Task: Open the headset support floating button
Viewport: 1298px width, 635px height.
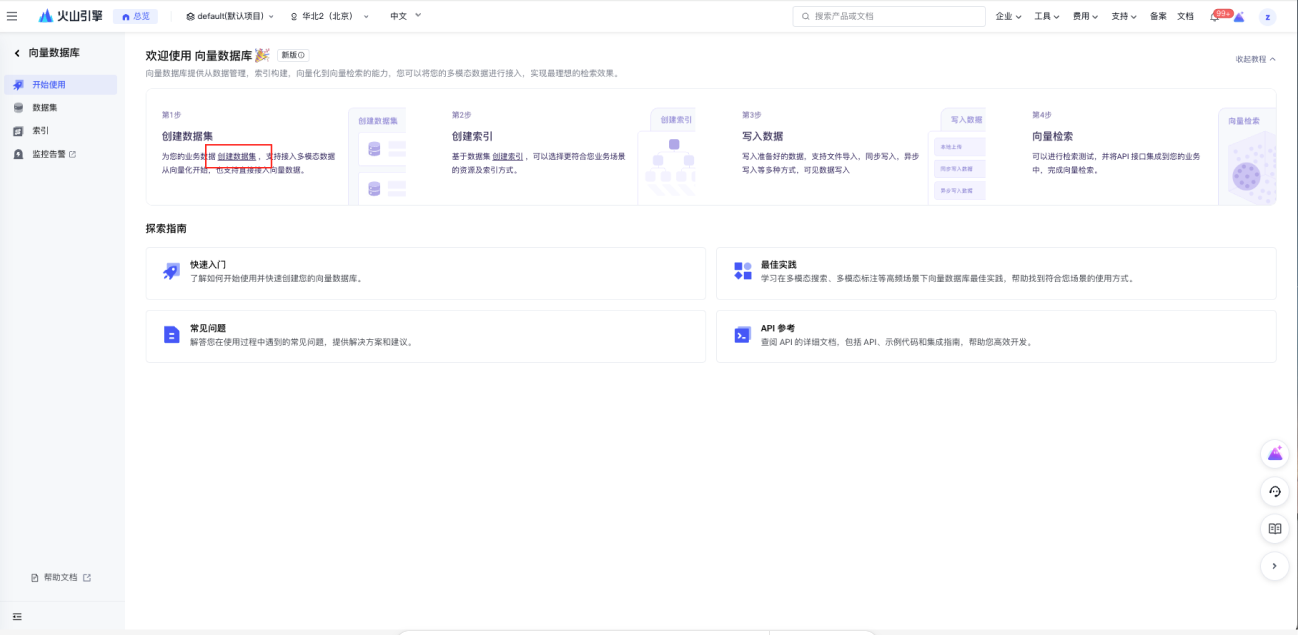Action: coord(1274,491)
